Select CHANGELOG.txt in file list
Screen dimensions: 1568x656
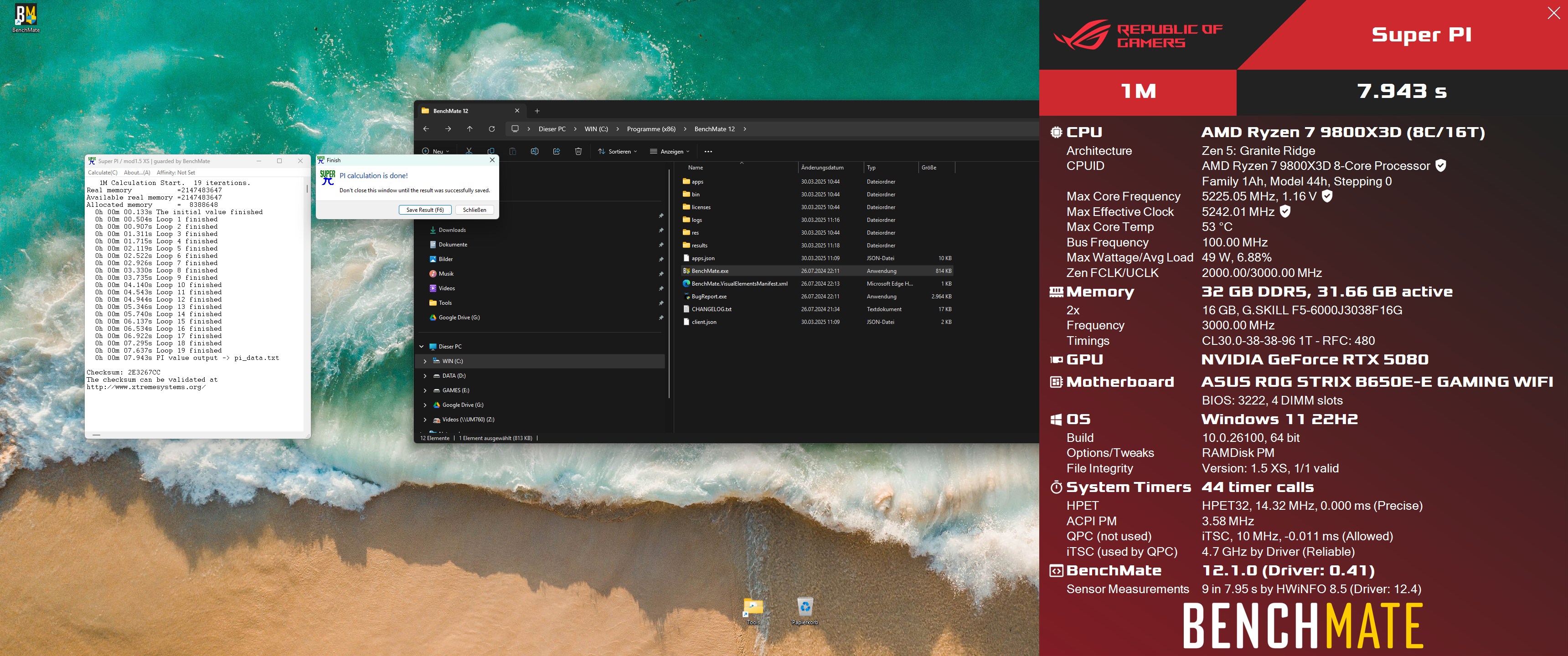(817, 309)
